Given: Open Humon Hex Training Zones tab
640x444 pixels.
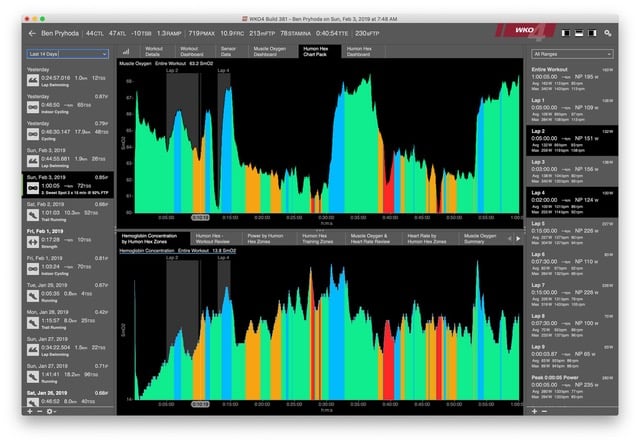Looking at the screenshot, I should click(x=320, y=239).
